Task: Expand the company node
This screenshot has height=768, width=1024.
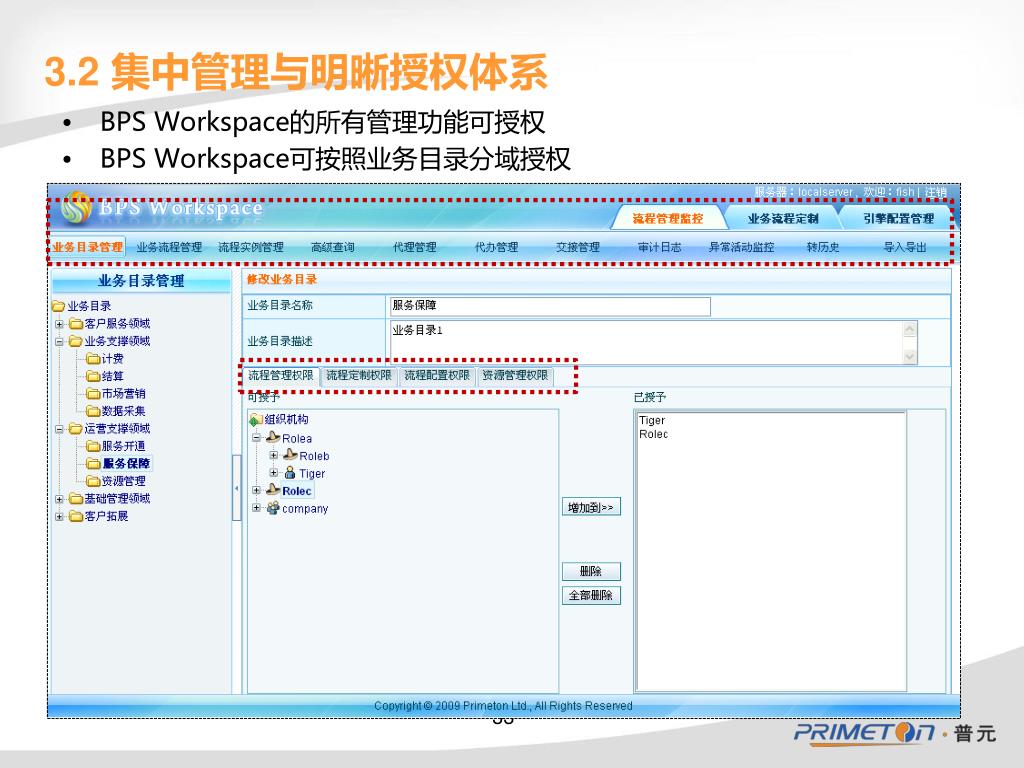Action: tap(257, 508)
